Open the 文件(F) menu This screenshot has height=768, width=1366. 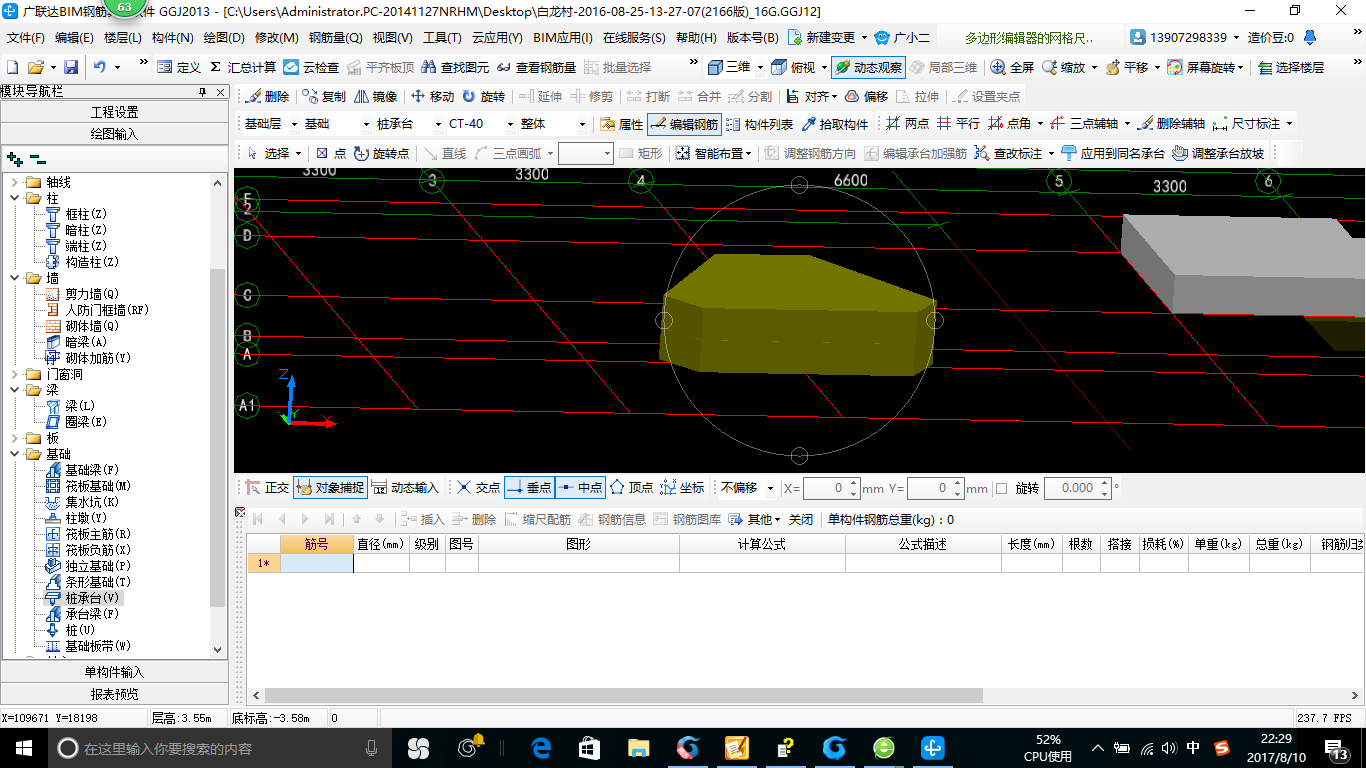pos(26,38)
